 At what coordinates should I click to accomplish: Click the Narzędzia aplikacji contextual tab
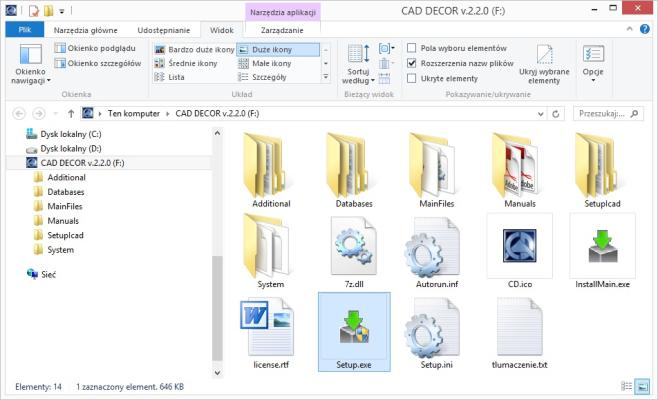click(x=283, y=13)
